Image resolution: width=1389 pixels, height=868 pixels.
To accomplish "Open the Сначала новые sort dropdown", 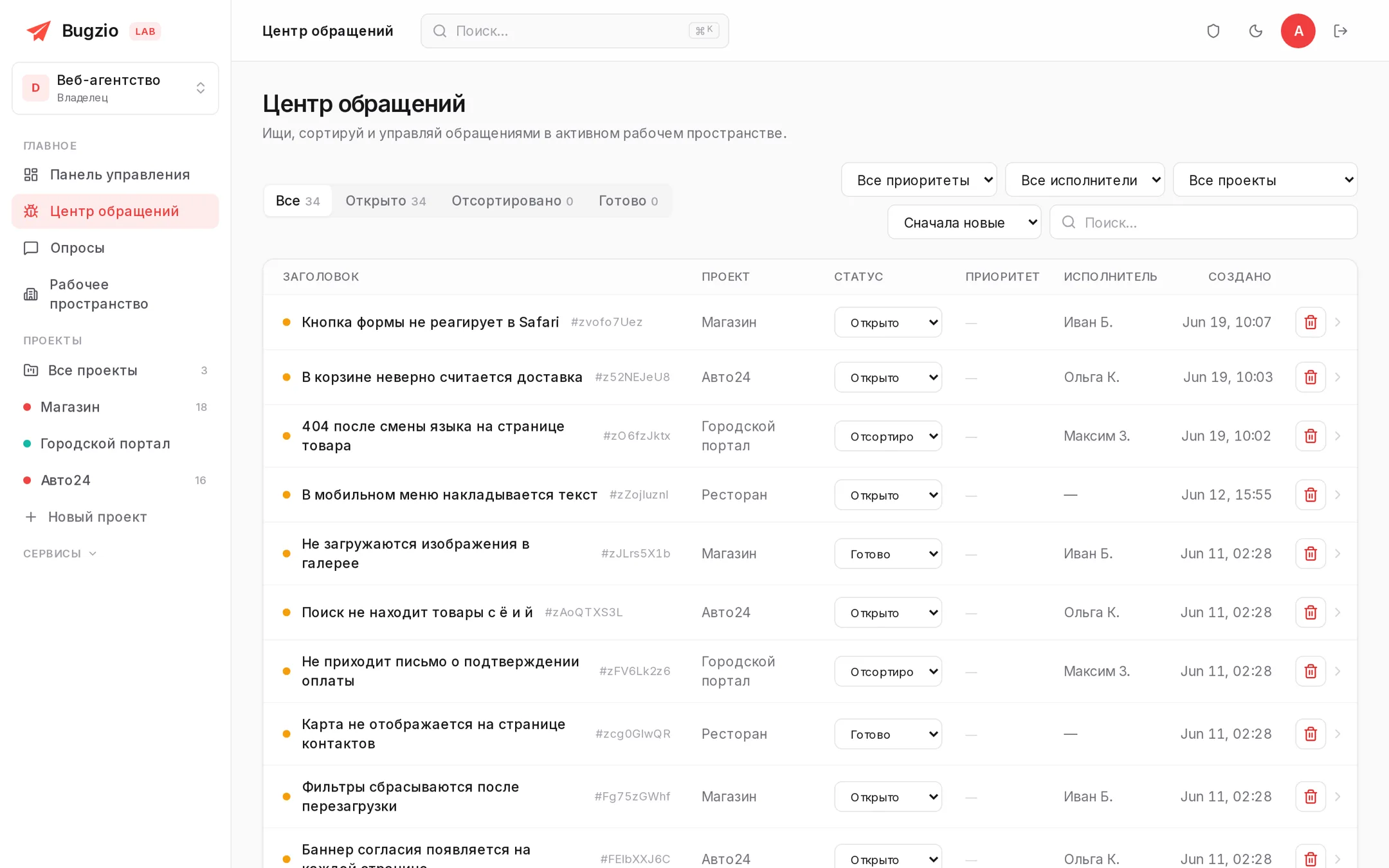I will tap(963, 222).
